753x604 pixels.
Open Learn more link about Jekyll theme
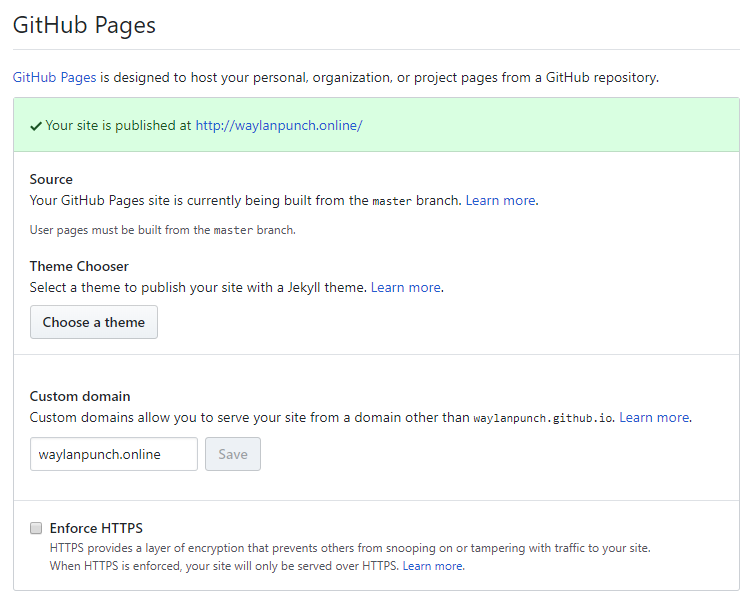[x=407, y=287]
